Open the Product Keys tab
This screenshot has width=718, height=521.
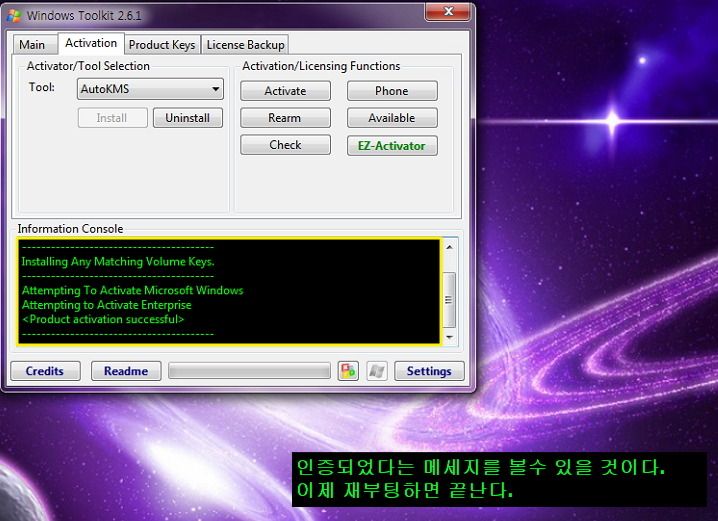pos(162,45)
